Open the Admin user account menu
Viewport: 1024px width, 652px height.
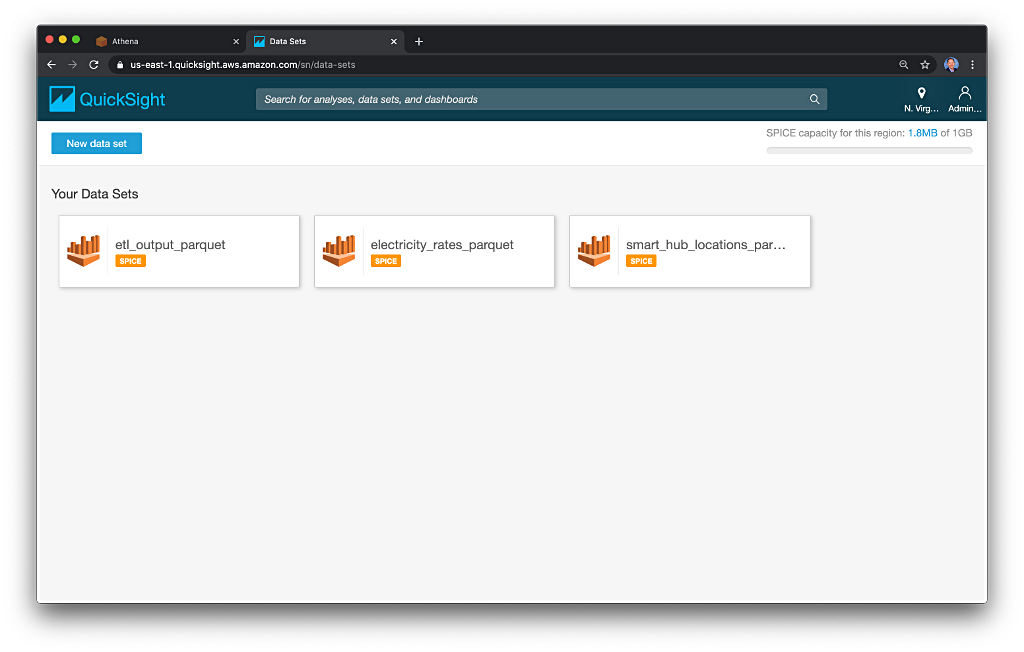(965, 99)
